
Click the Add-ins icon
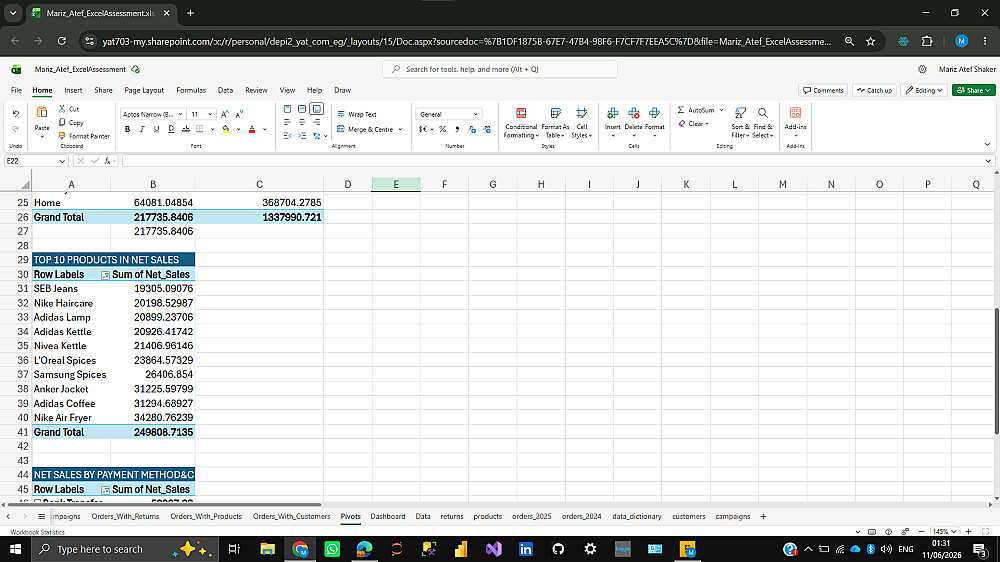click(795, 113)
